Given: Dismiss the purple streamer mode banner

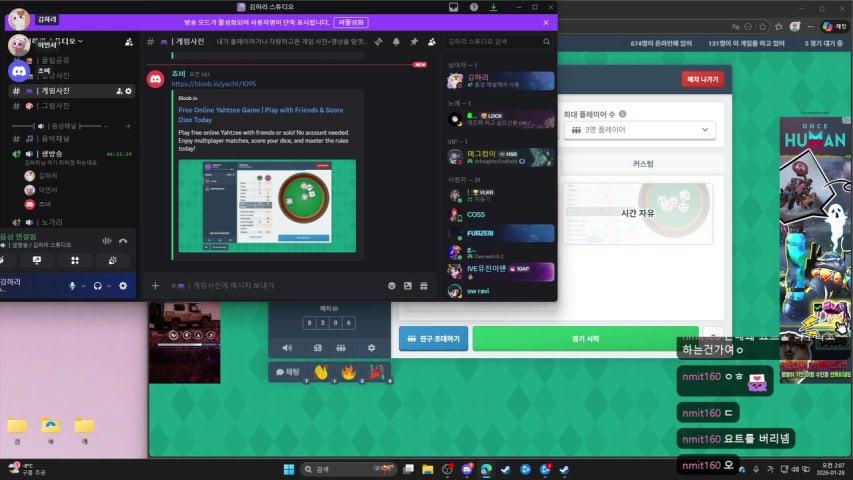Looking at the screenshot, I should (x=546, y=23).
